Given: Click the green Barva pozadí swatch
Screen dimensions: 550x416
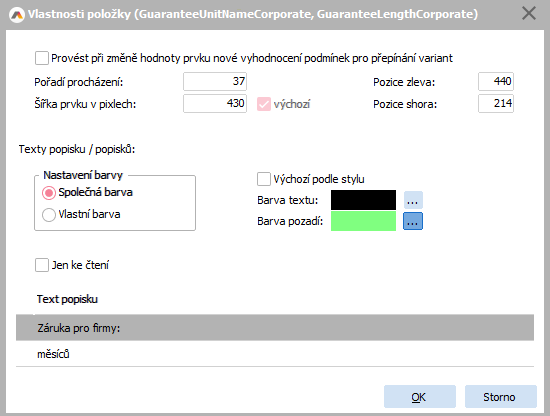Looking at the screenshot, I should click(363, 221).
